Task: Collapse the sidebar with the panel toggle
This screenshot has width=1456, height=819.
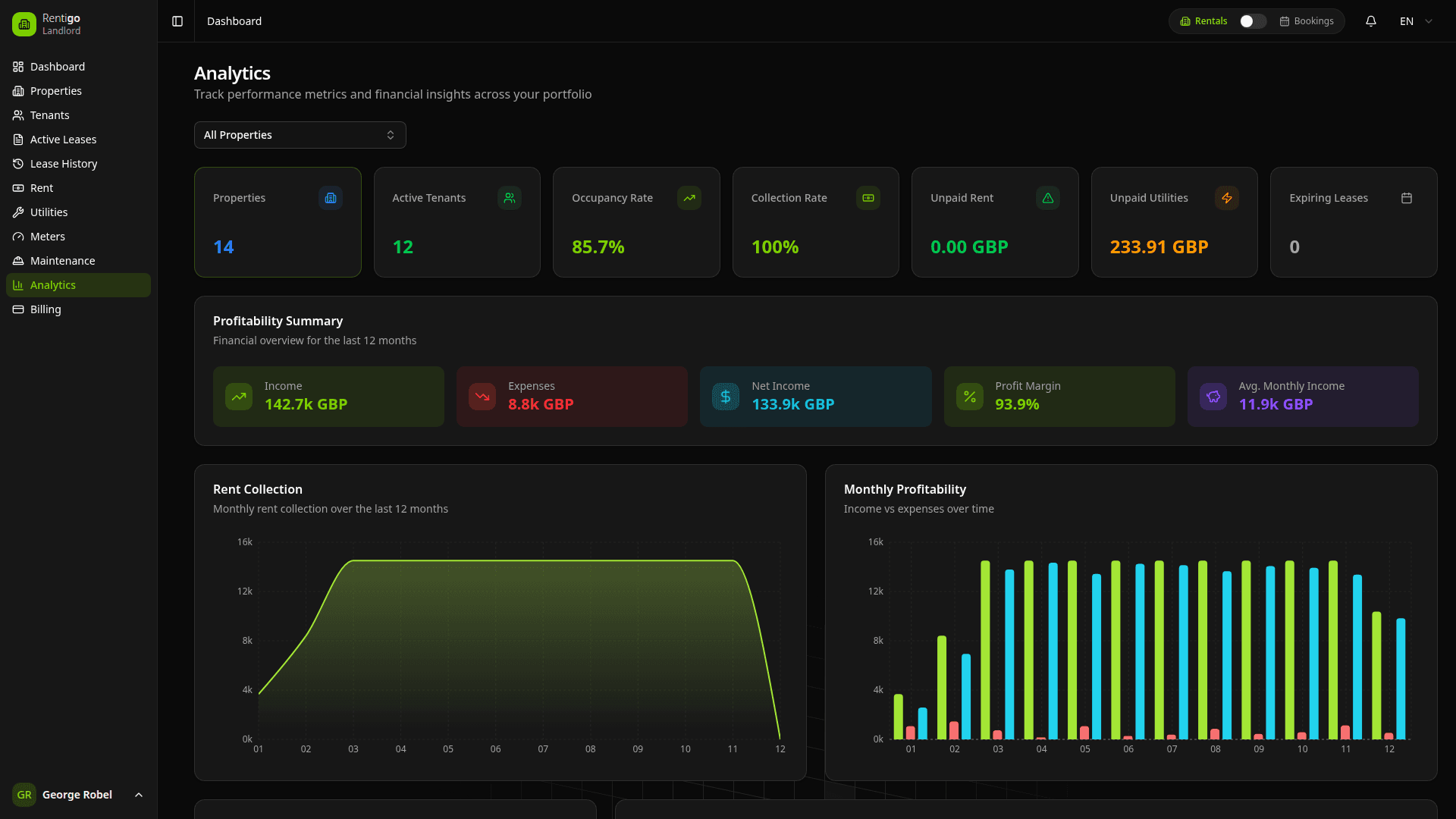Action: tap(177, 21)
